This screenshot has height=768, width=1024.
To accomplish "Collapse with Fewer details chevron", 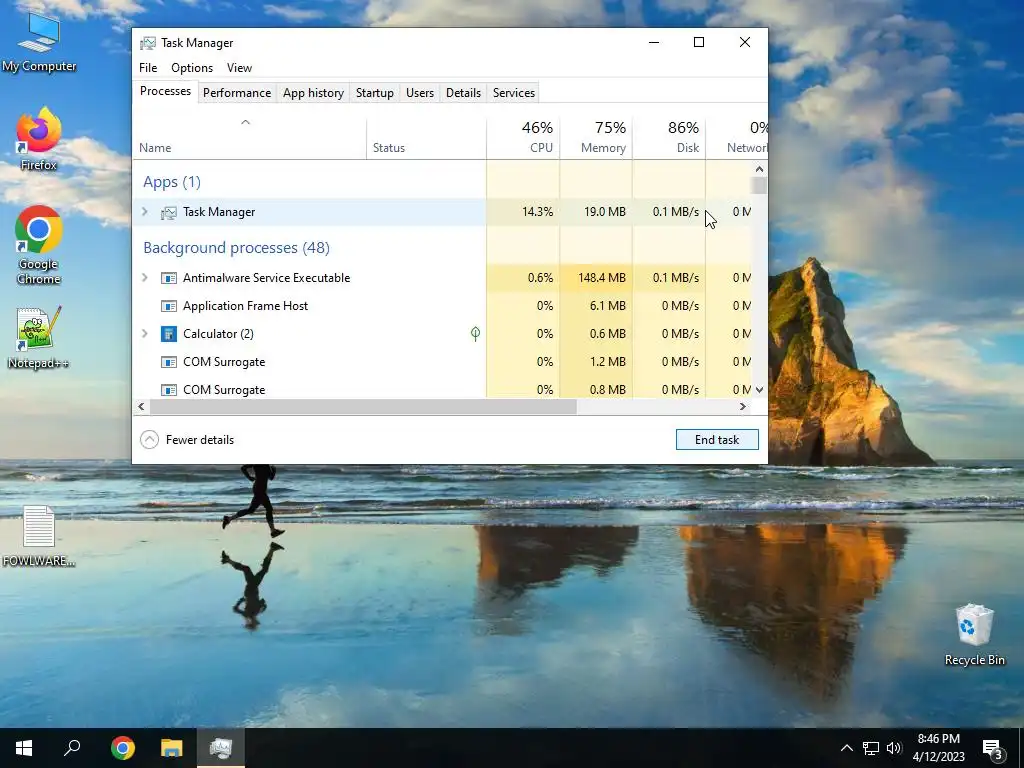I will (150, 440).
